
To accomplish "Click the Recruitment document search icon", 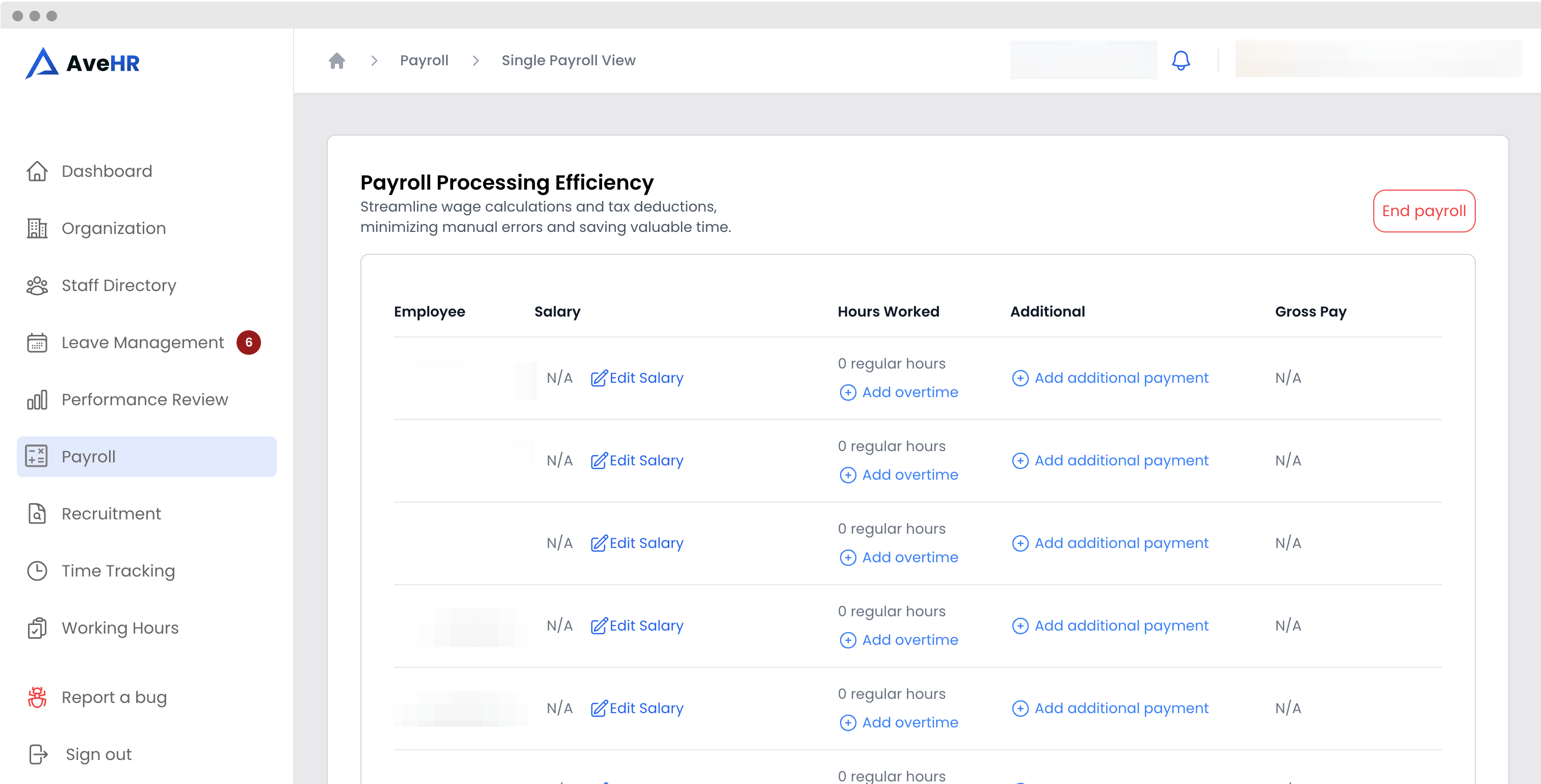I will point(37,514).
